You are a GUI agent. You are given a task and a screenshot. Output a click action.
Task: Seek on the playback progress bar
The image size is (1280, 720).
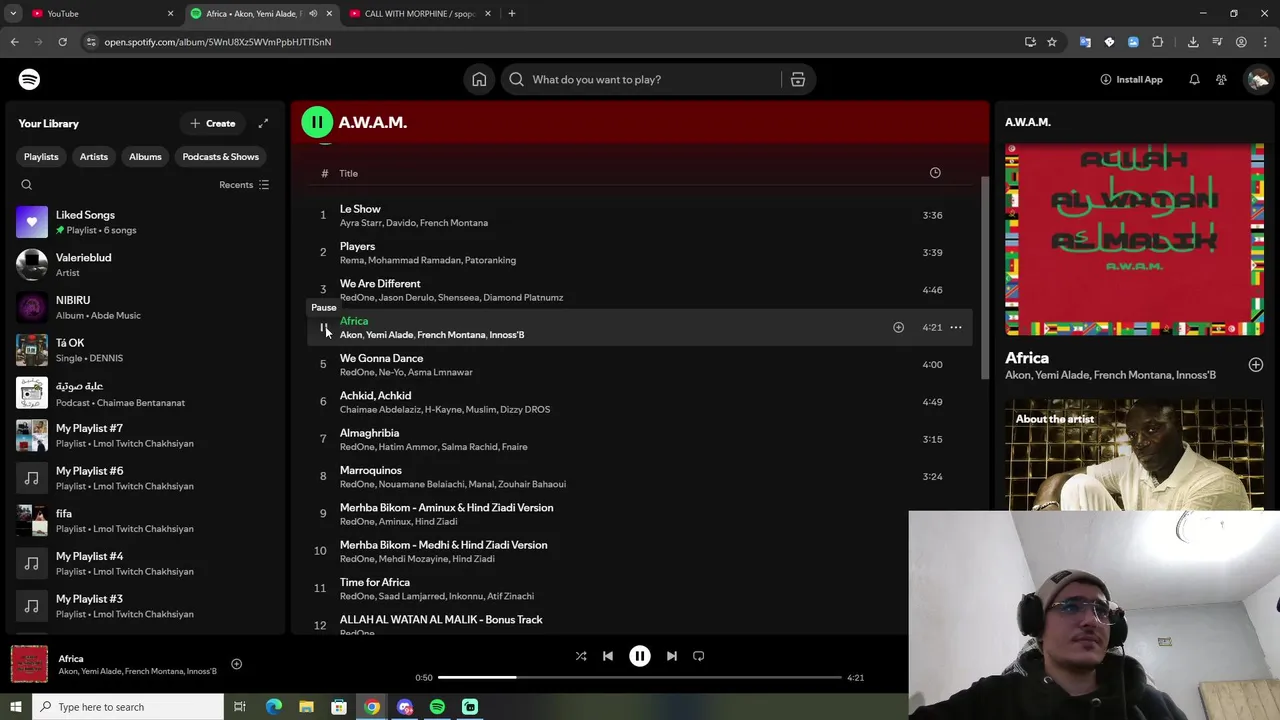coord(640,677)
